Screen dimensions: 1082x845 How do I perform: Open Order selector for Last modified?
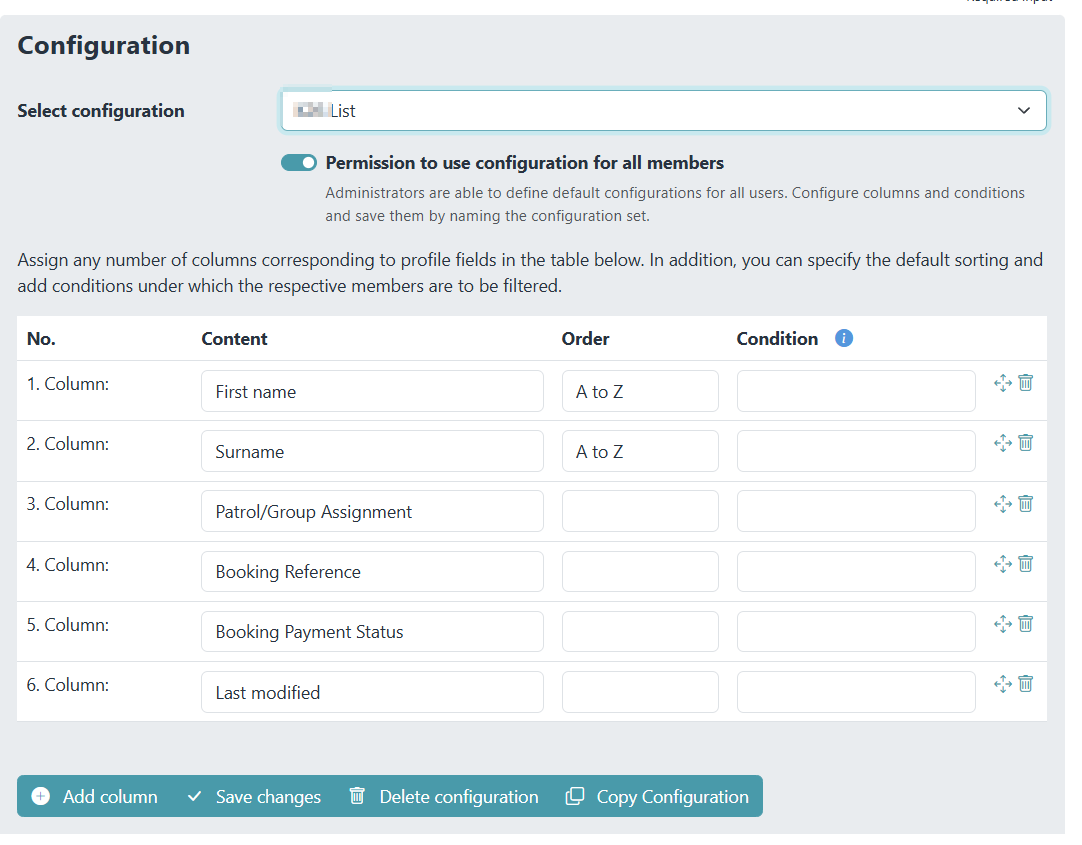(x=640, y=692)
